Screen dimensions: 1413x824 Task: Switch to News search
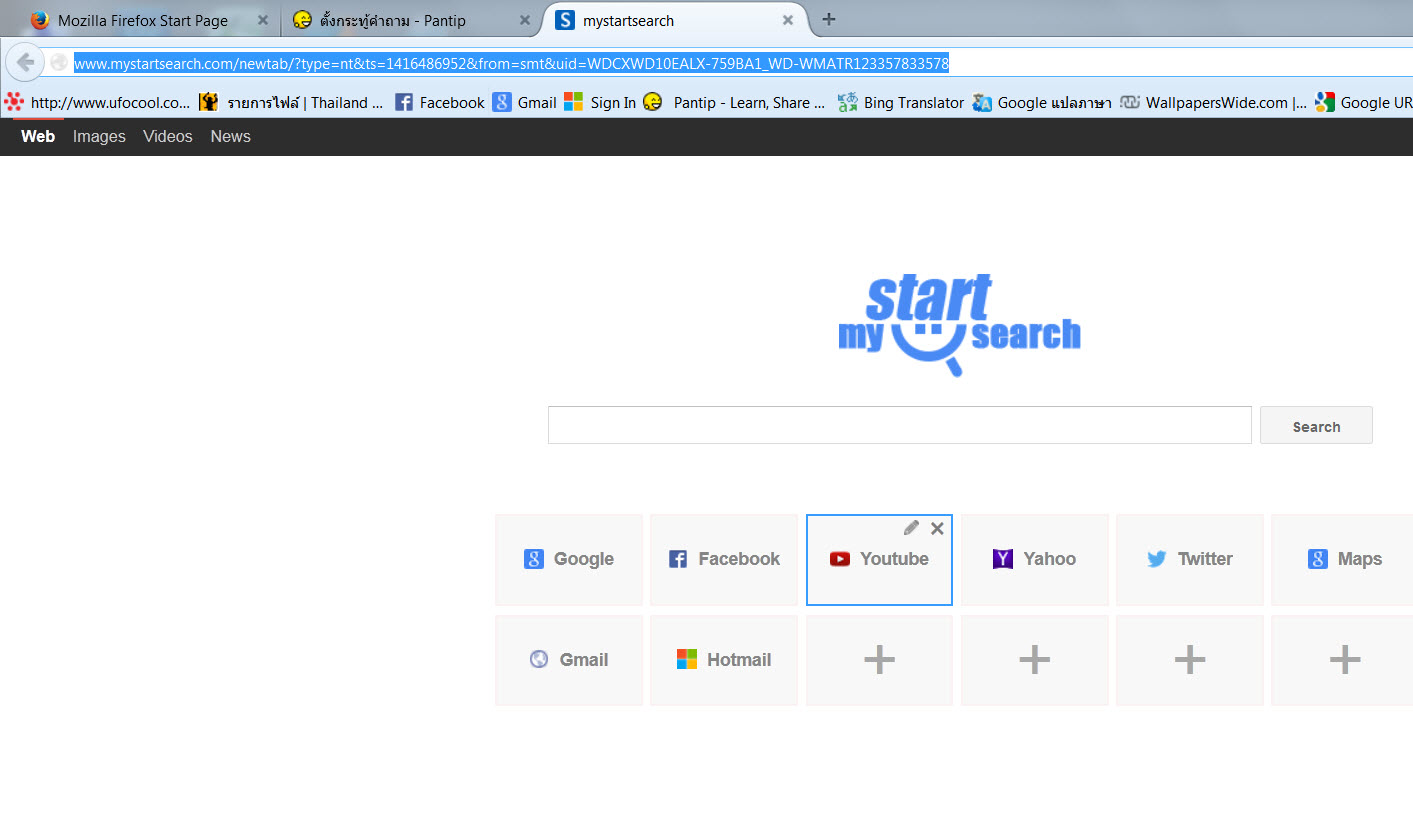(x=230, y=136)
